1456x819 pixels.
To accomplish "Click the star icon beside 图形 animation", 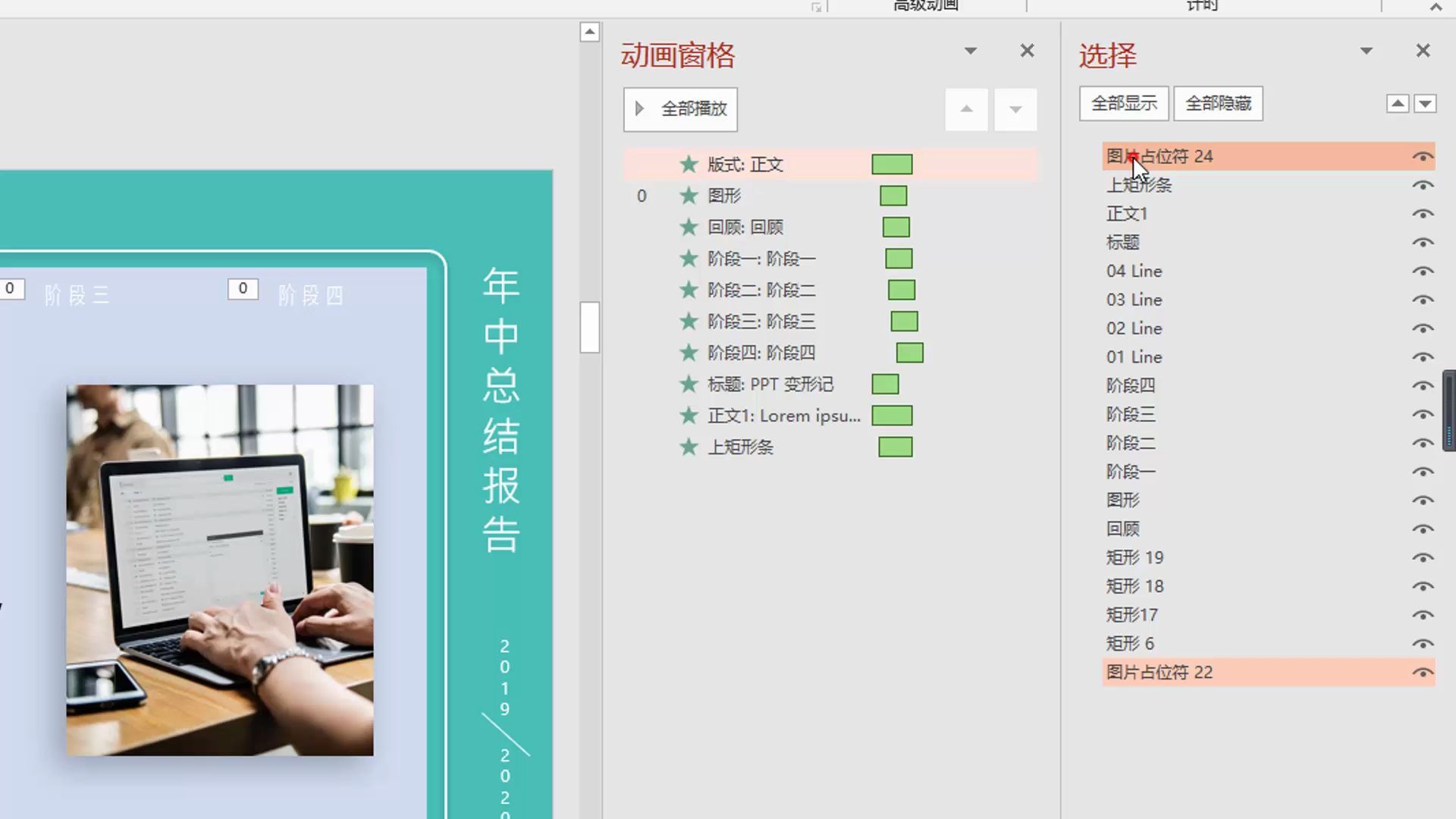I will (689, 196).
